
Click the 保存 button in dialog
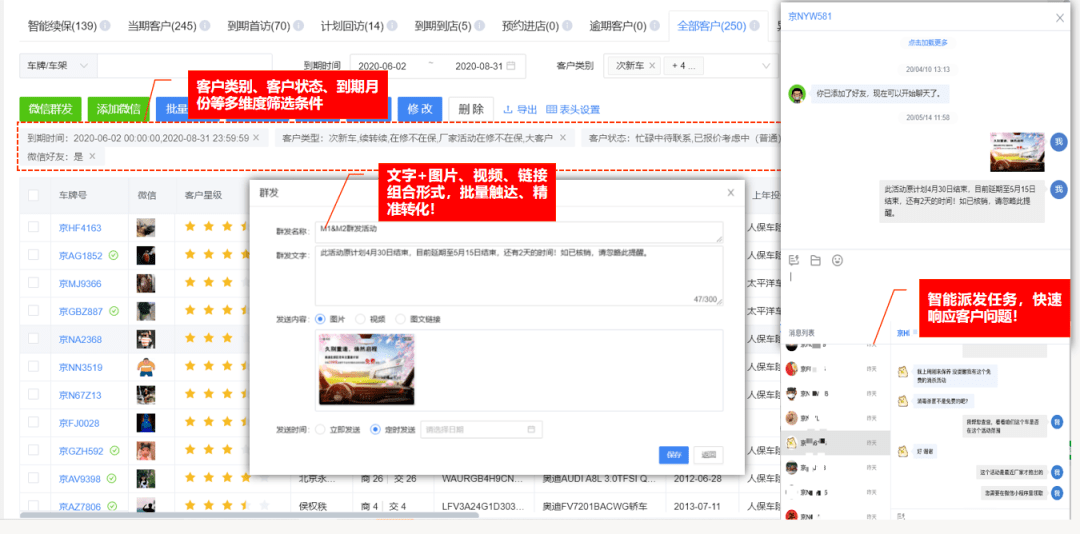pyautogui.click(x=674, y=455)
